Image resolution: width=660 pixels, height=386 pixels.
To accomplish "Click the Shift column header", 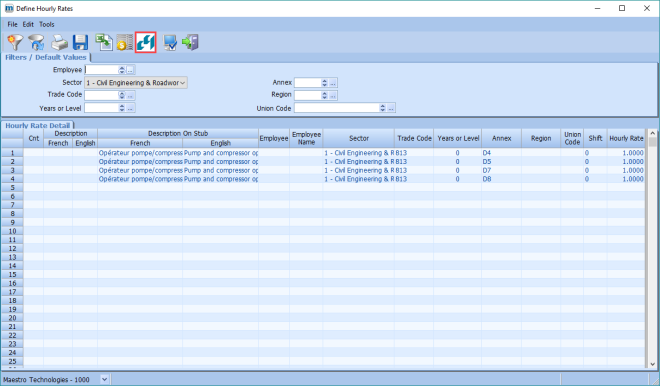I will point(595,138).
